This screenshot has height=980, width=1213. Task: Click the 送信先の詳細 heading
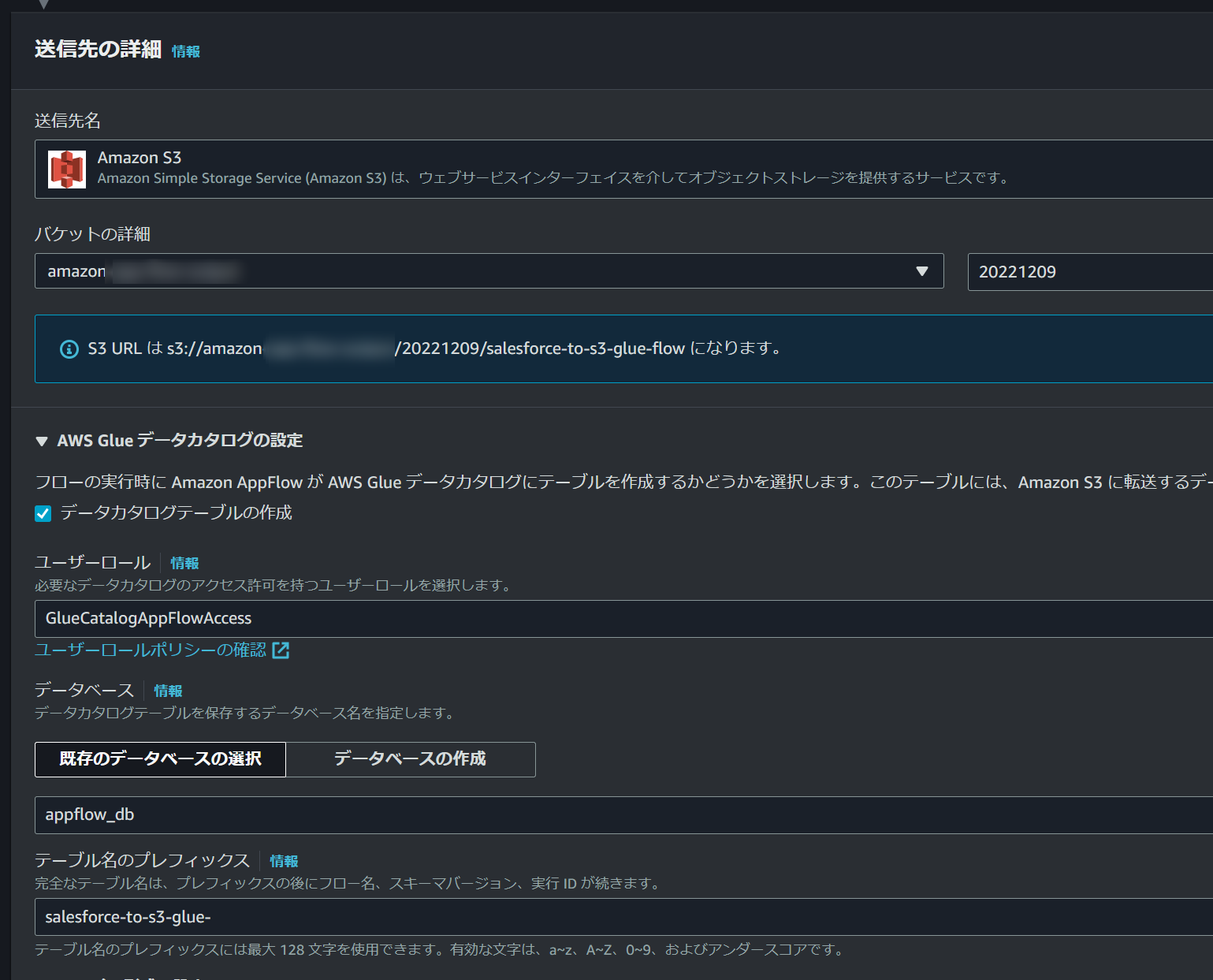point(98,49)
